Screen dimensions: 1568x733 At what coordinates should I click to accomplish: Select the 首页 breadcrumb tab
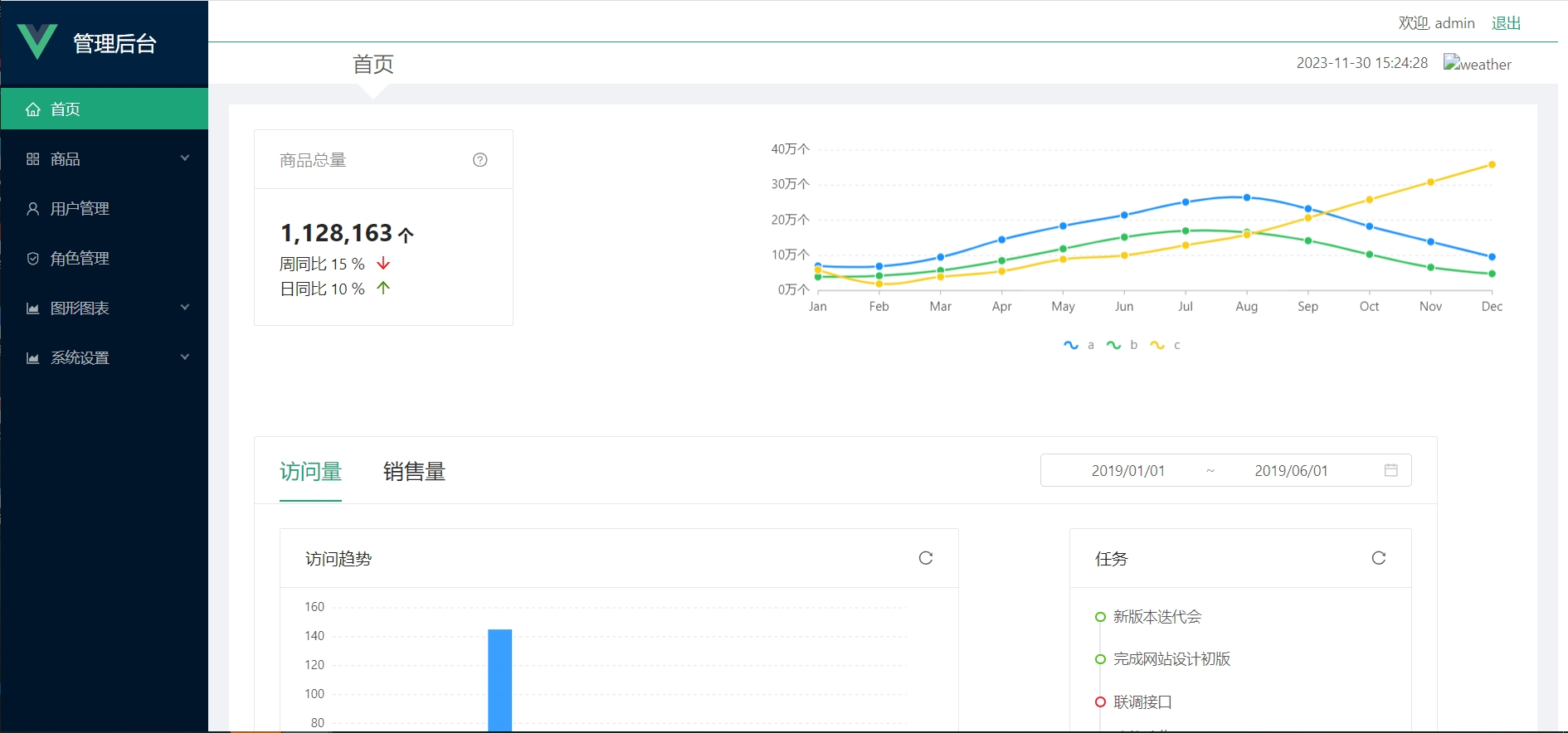pyautogui.click(x=373, y=64)
